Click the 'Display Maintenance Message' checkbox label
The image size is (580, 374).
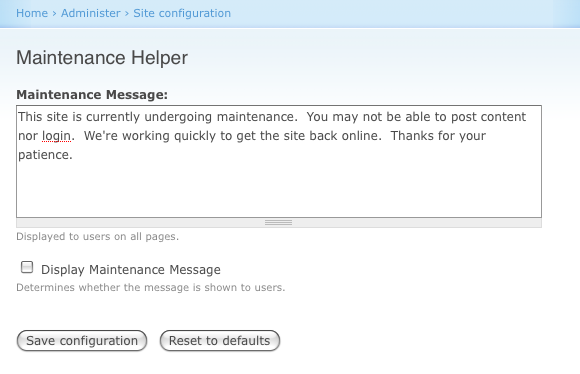click(131, 270)
